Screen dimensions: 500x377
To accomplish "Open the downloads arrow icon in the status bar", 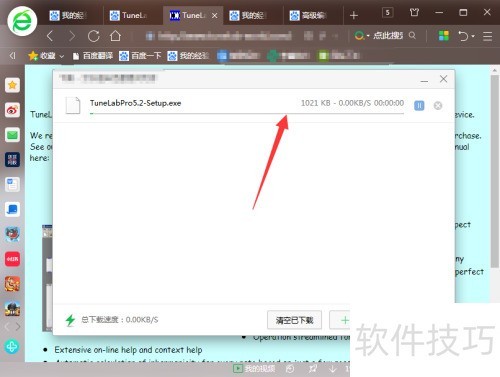I will [332, 368].
